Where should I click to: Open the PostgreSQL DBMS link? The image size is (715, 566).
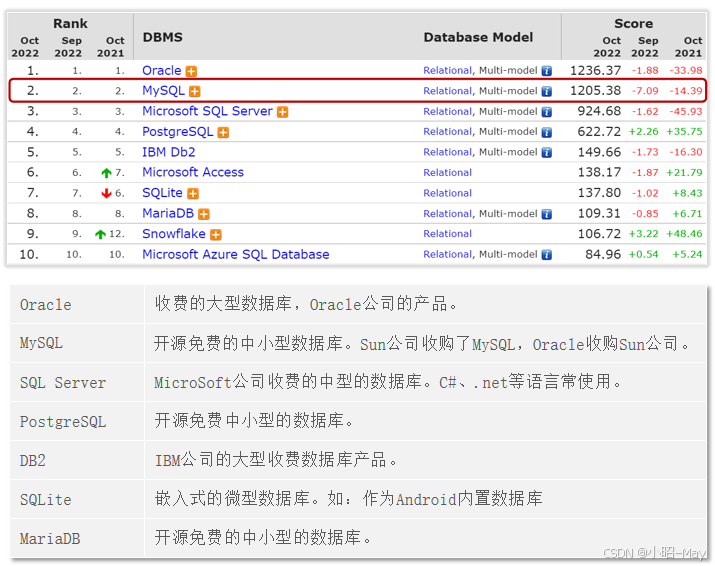tap(177, 132)
